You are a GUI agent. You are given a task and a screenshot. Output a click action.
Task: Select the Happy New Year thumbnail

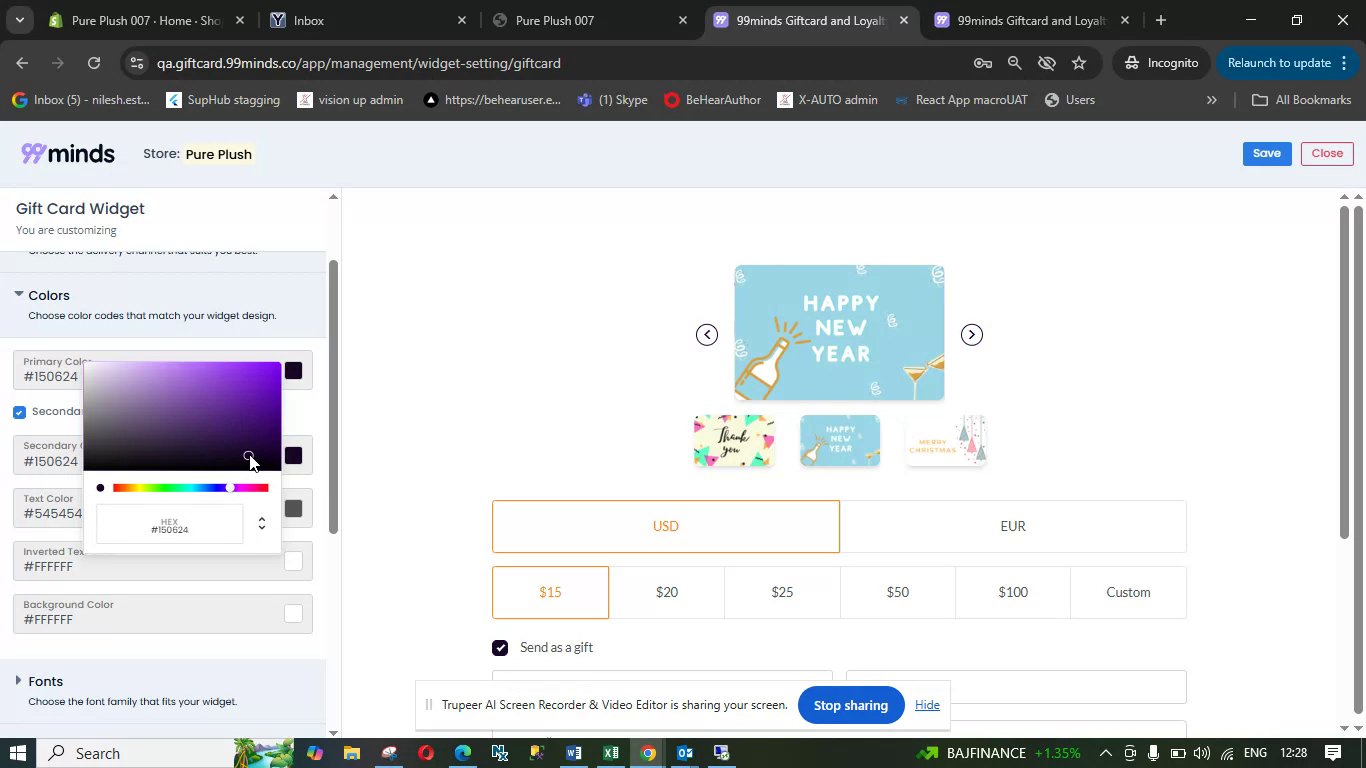[840, 441]
